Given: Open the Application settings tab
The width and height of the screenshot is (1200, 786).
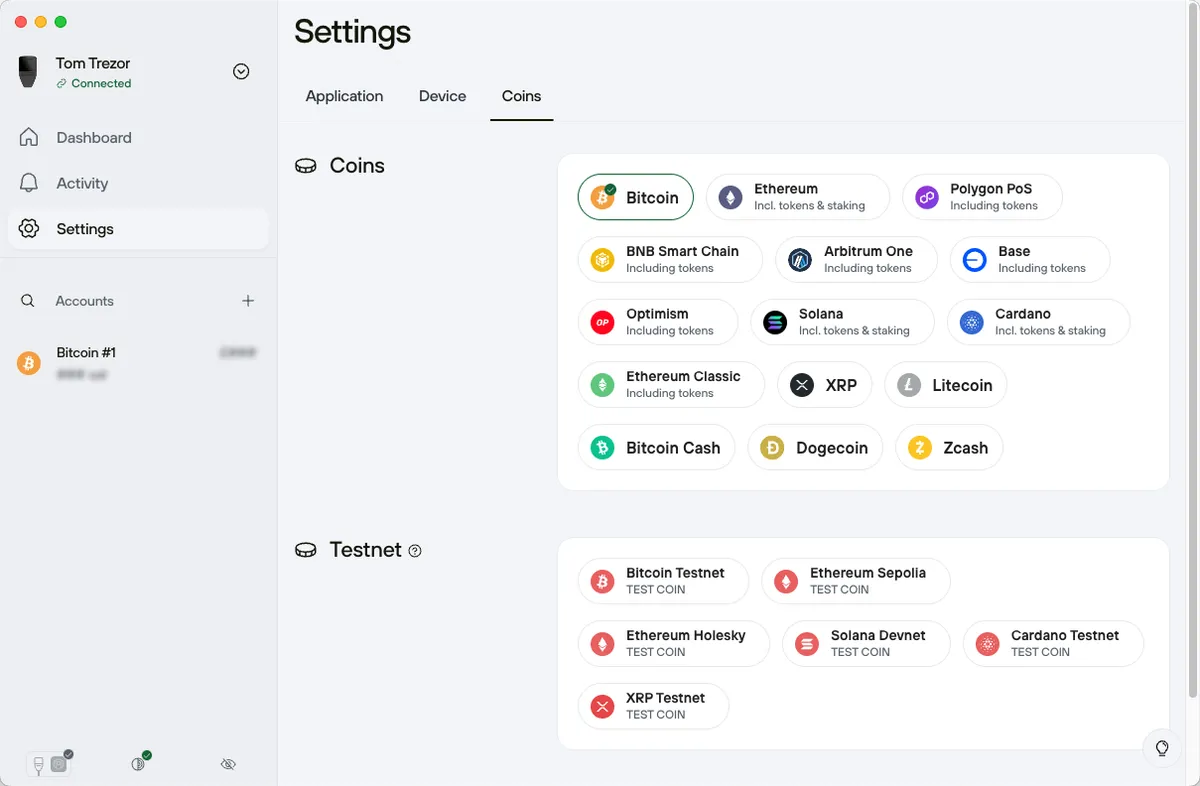Looking at the screenshot, I should tap(344, 96).
